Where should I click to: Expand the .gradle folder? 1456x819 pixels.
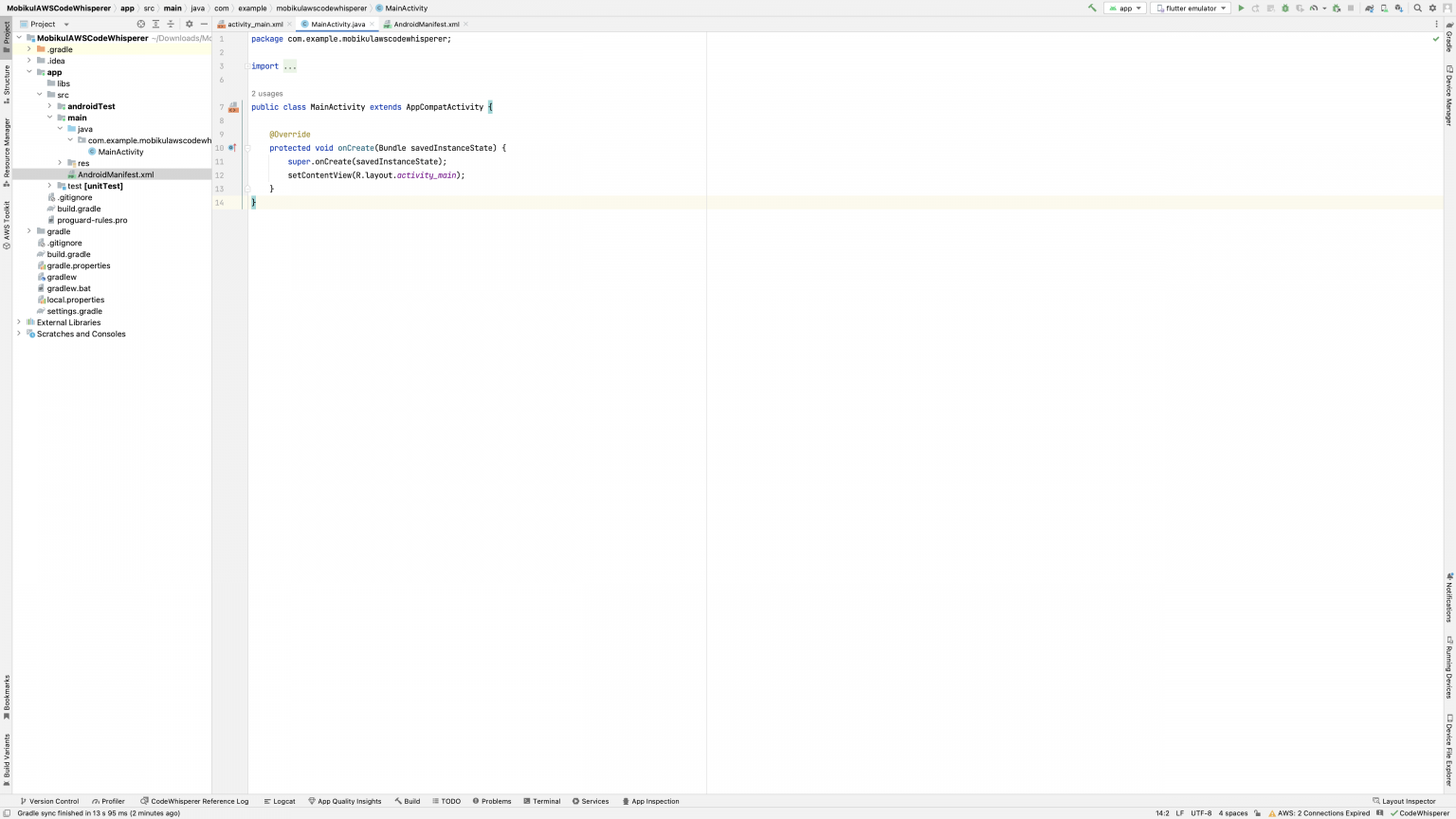pos(29,49)
